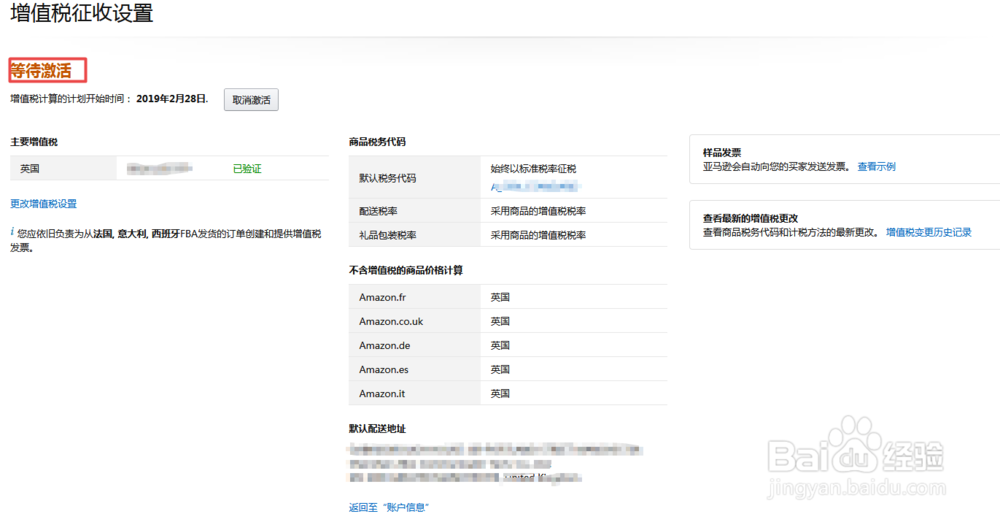
Task: Click the 商品税务代码 heading
Action: tap(377, 142)
